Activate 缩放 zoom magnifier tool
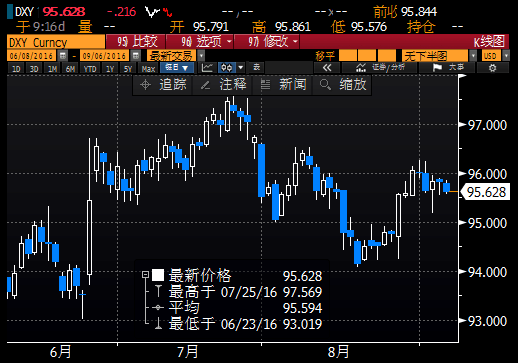Viewport: 518px width, 363px height. pyautogui.click(x=343, y=85)
